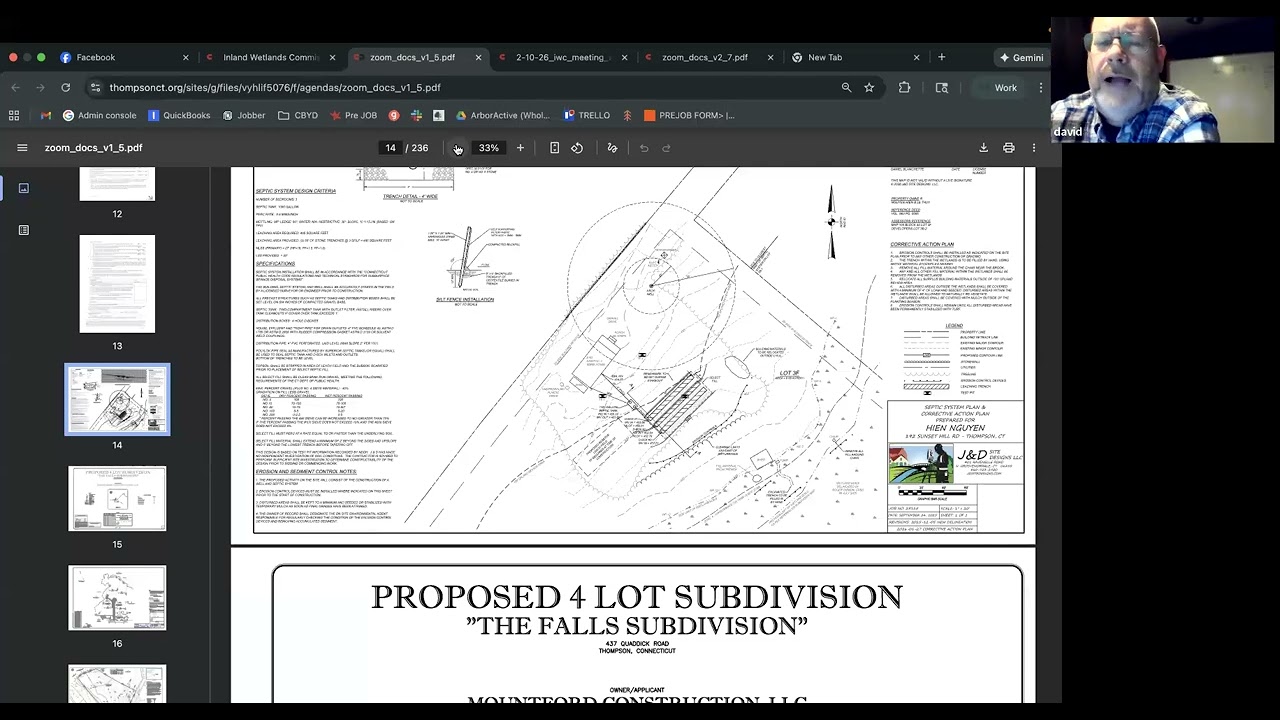Search within page using magnifier icon
The width and height of the screenshot is (1280, 720).
846,88
